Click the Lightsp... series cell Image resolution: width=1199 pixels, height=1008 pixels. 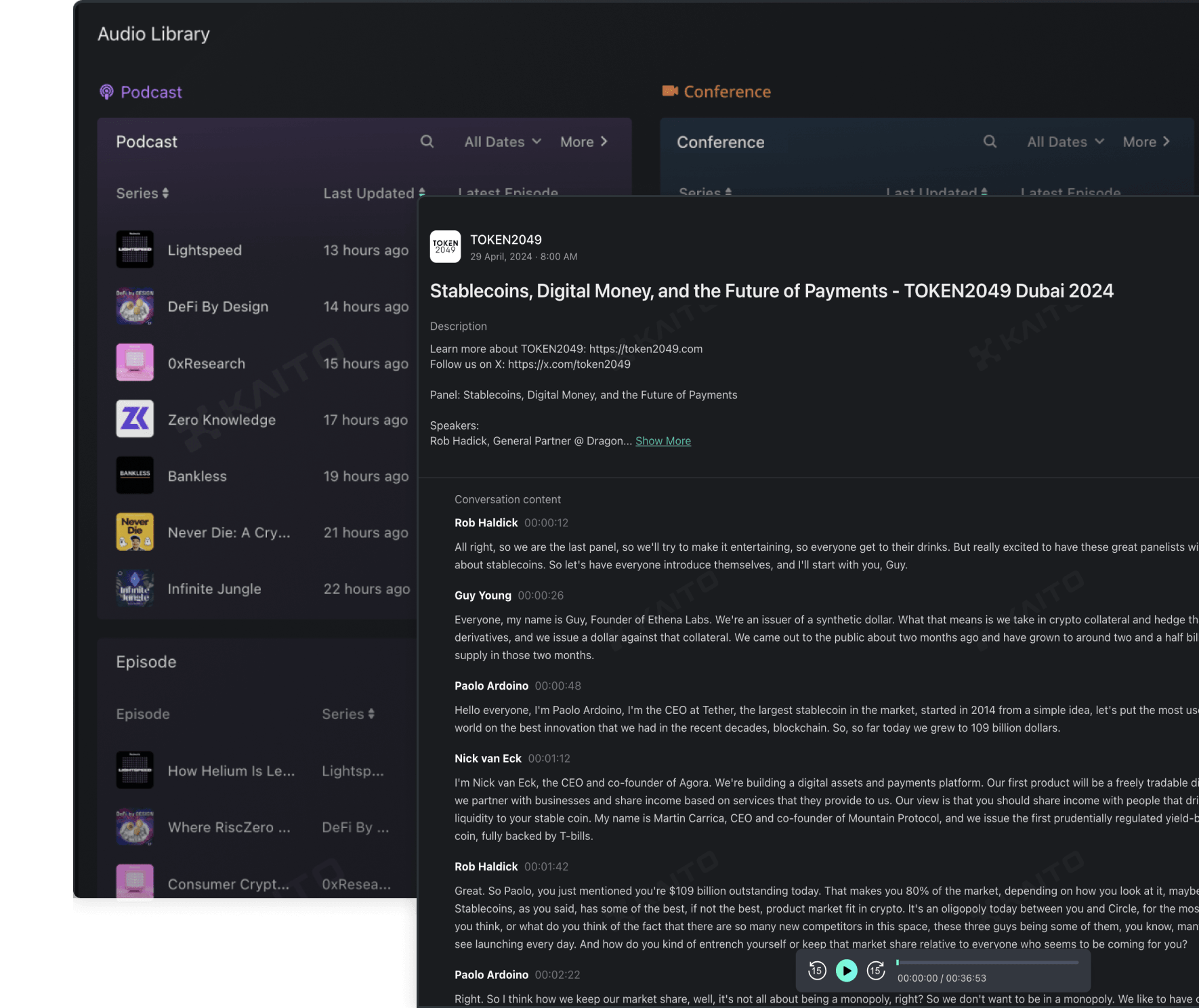[x=353, y=771]
